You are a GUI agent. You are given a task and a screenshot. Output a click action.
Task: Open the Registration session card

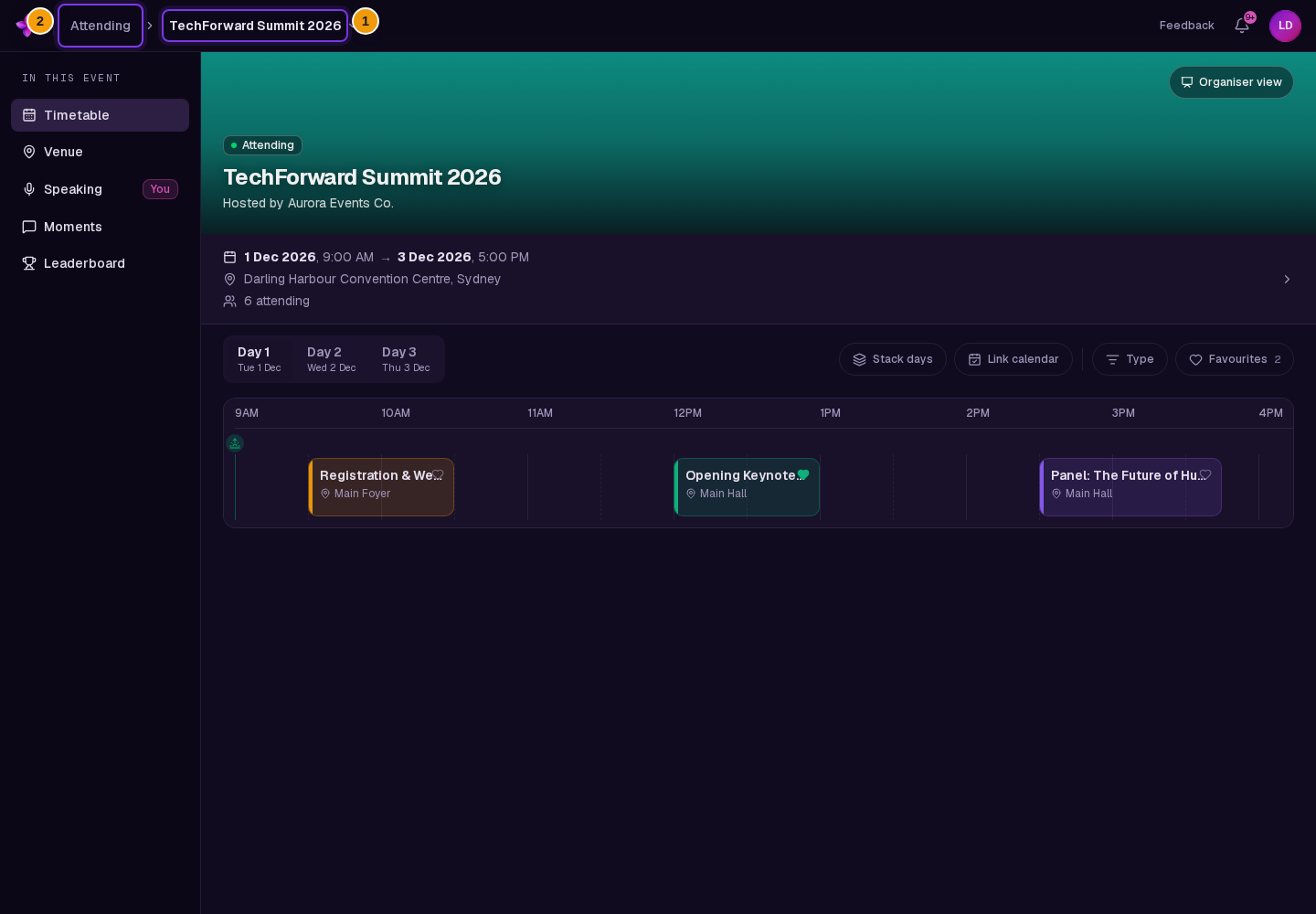(381, 487)
